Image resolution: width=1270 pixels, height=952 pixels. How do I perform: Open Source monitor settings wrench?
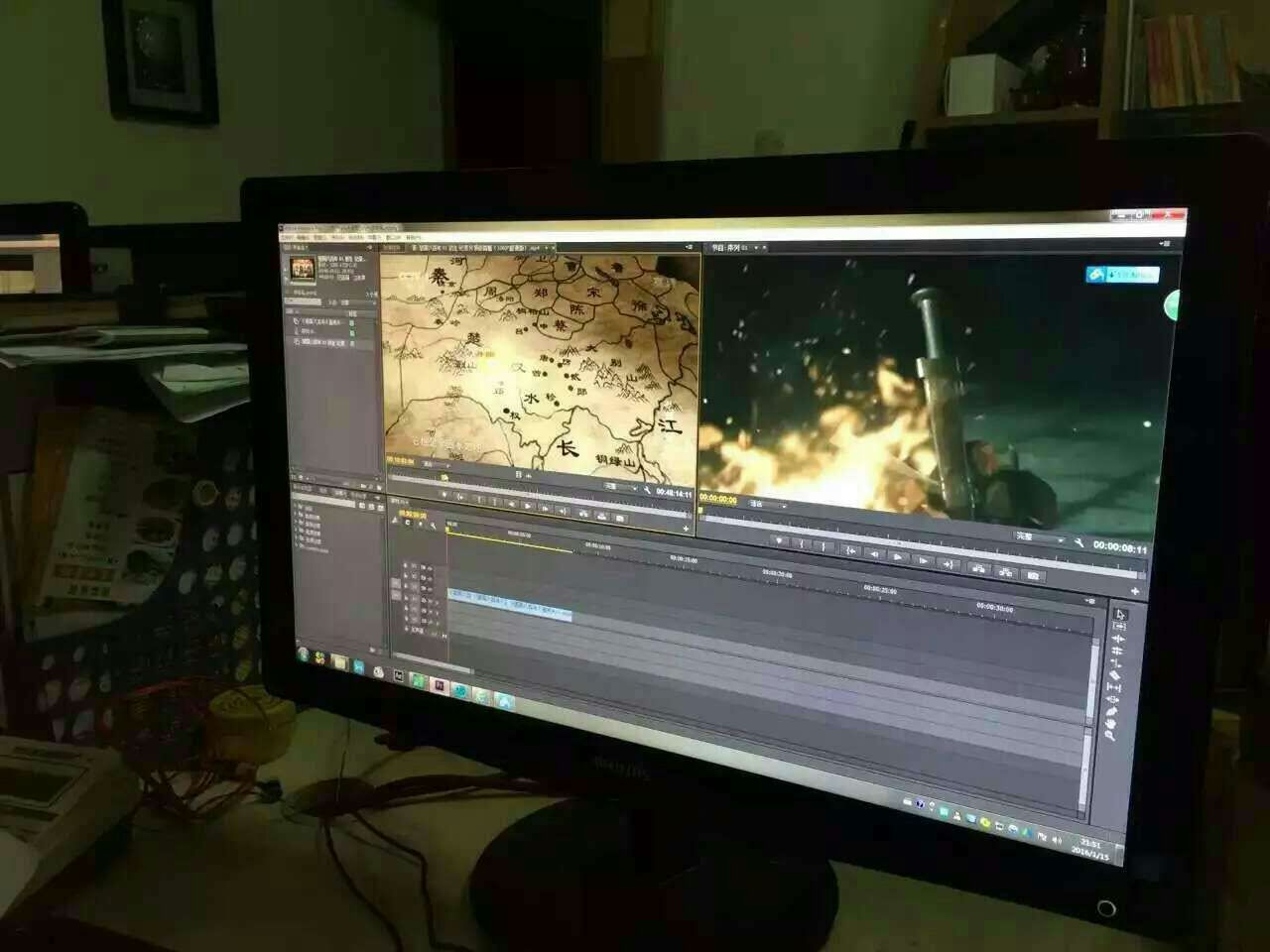coord(647,490)
